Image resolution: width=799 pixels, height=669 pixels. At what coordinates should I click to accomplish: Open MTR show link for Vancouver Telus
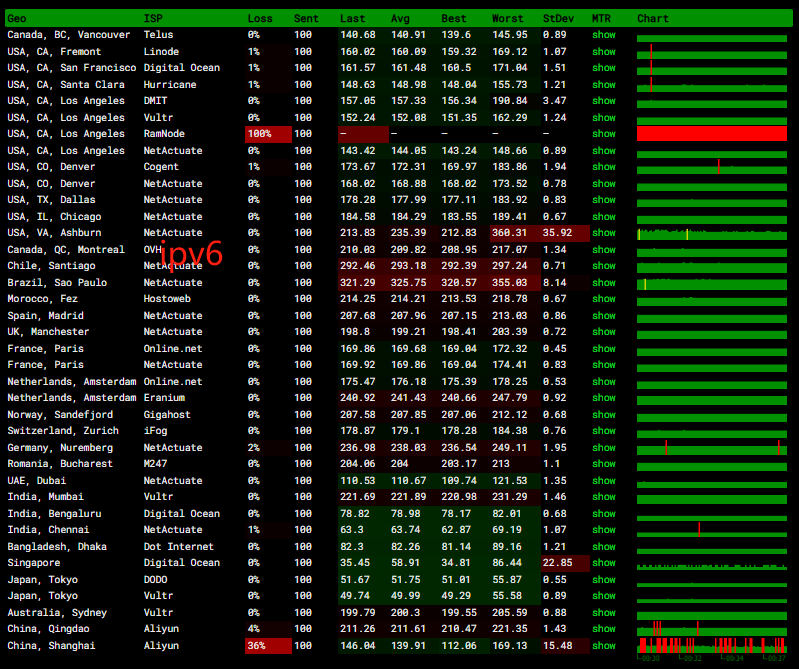pyautogui.click(x=604, y=35)
